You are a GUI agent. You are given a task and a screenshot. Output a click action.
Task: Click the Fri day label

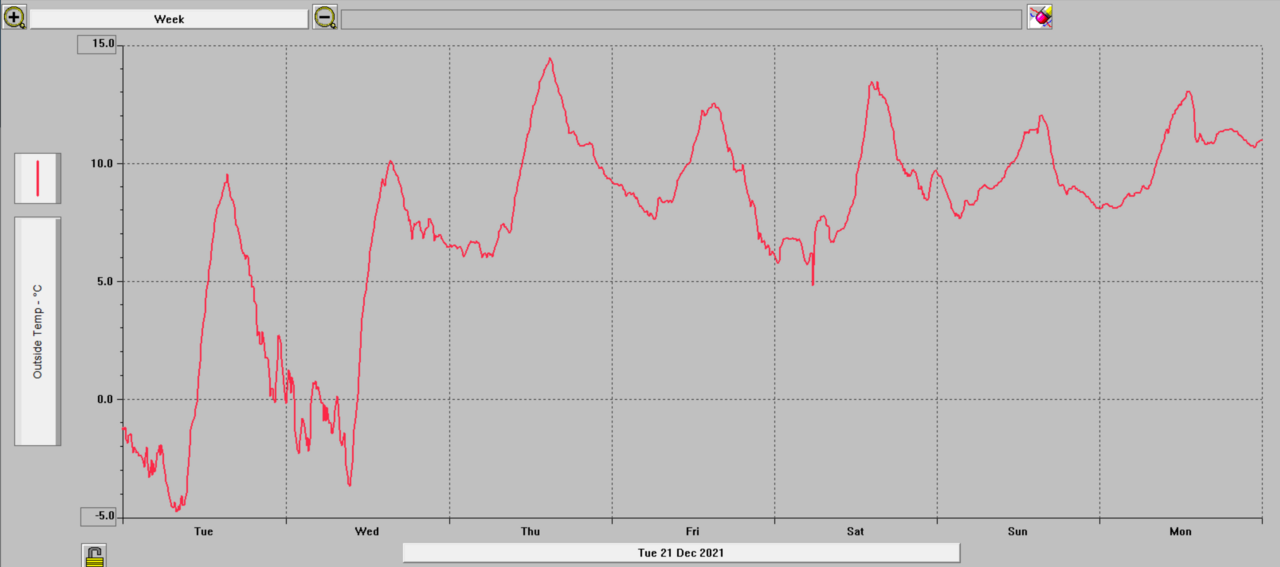pos(693,531)
